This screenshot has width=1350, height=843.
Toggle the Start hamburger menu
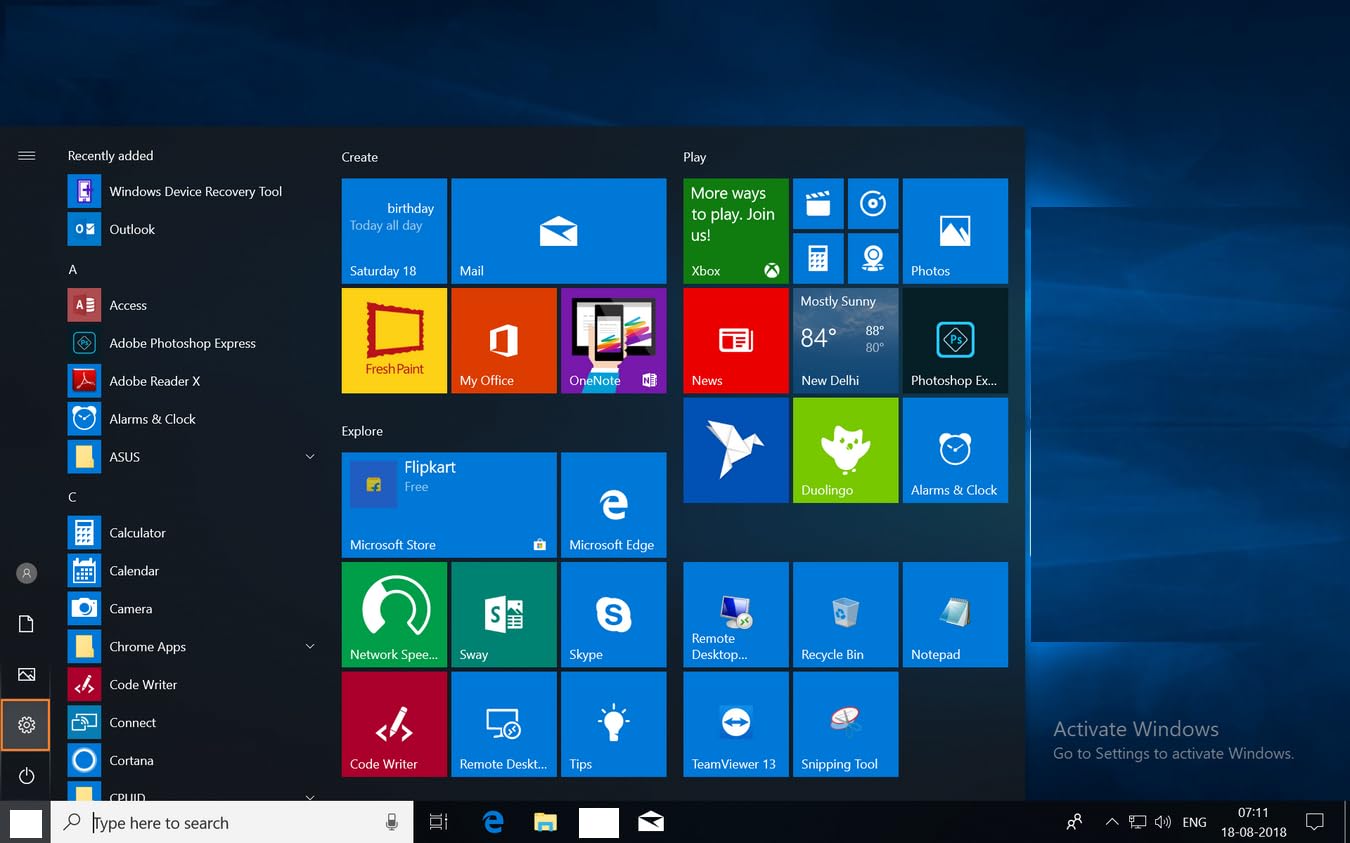click(x=26, y=156)
